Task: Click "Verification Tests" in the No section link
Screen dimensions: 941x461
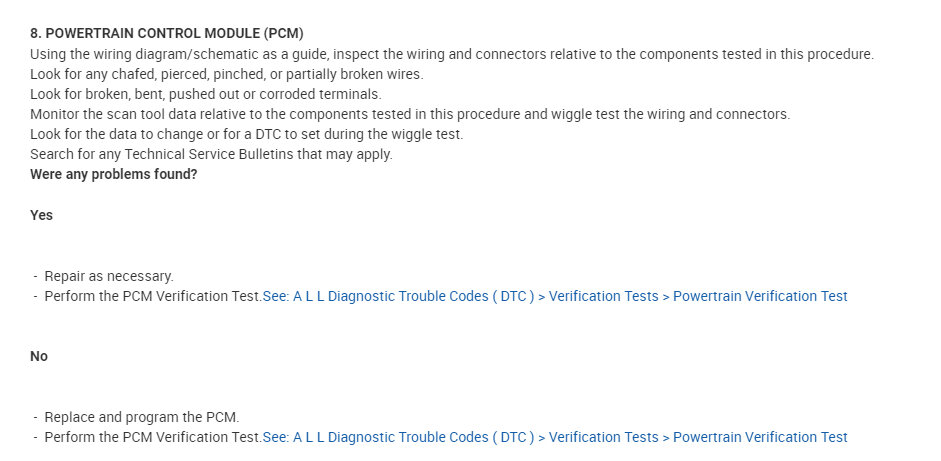Action: 603,437
